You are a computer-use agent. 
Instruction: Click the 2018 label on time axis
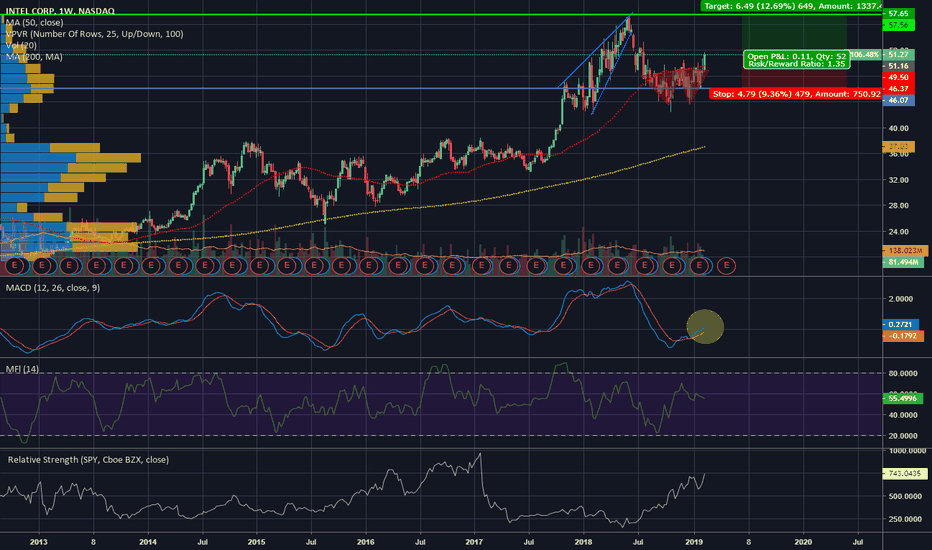[583, 542]
